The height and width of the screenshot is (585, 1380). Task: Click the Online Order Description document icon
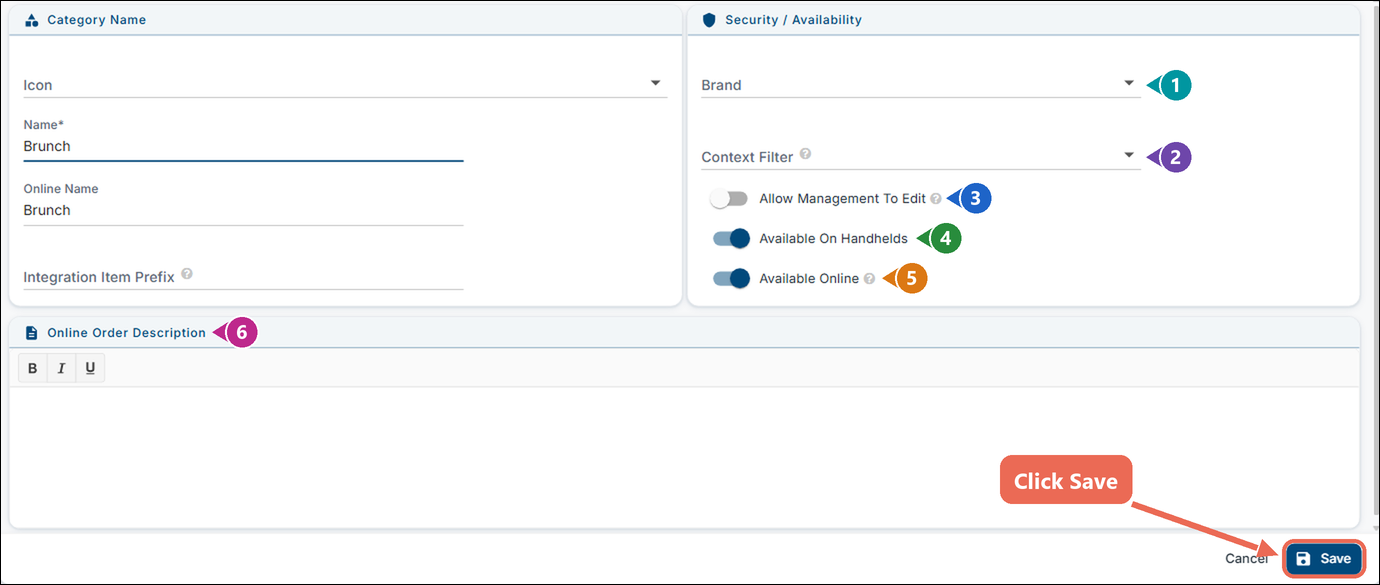tap(31, 333)
